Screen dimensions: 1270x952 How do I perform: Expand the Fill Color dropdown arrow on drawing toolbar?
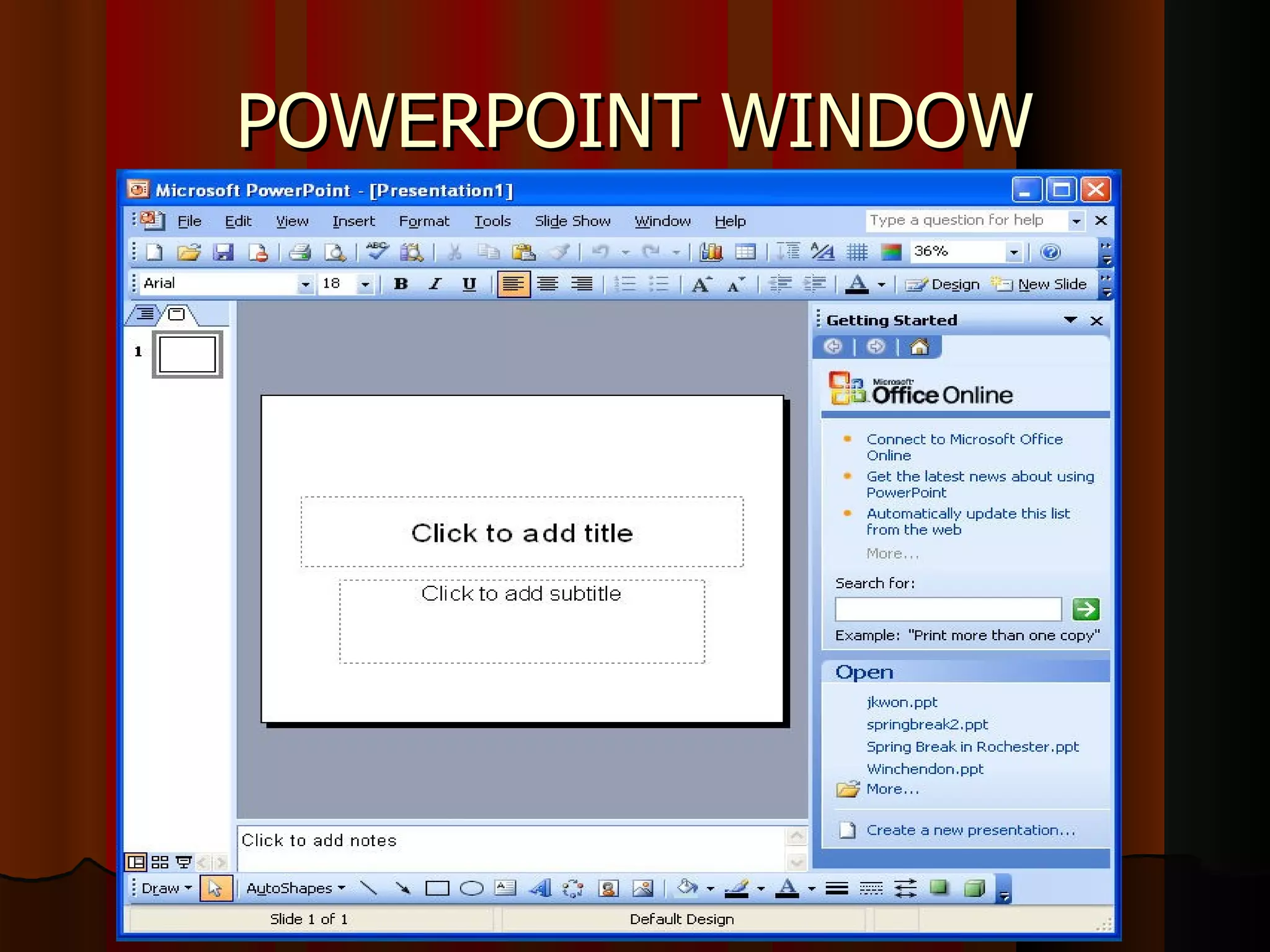(710, 889)
